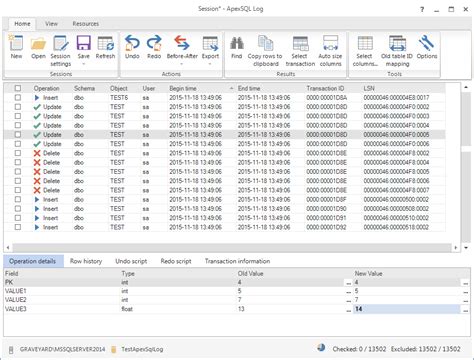Click the TestApexSqlLog database icon

point(114,349)
